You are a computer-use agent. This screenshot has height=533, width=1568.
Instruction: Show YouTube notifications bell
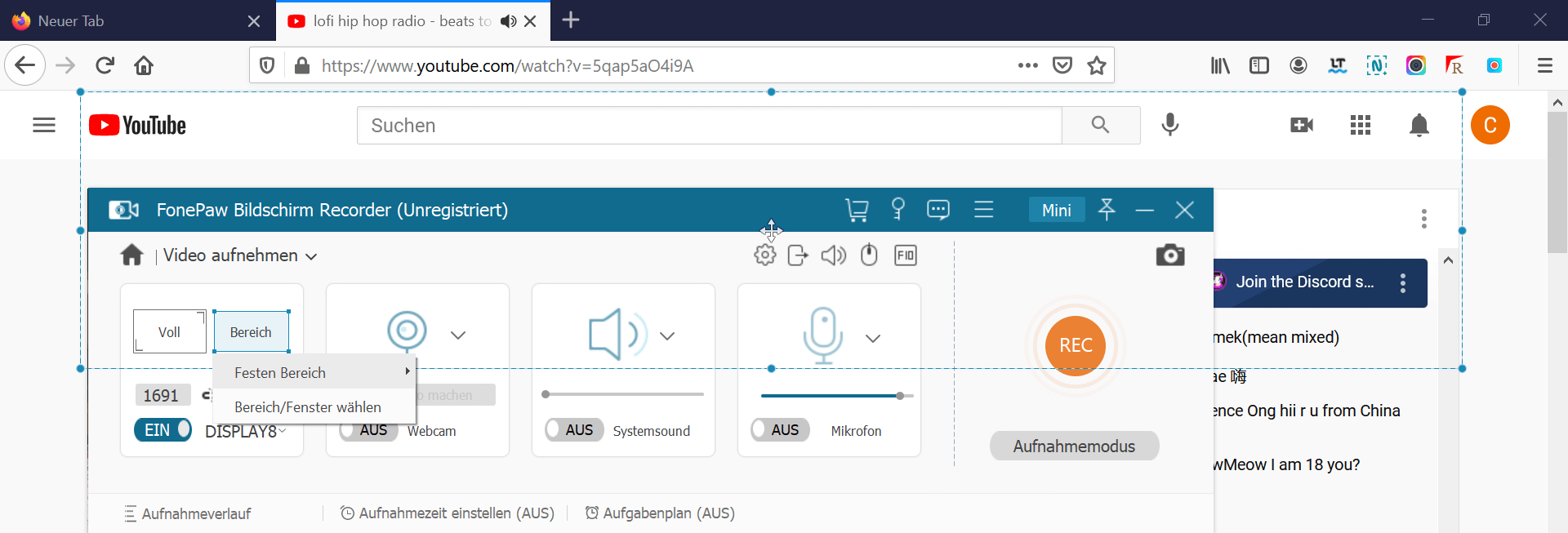[x=1419, y=125]
